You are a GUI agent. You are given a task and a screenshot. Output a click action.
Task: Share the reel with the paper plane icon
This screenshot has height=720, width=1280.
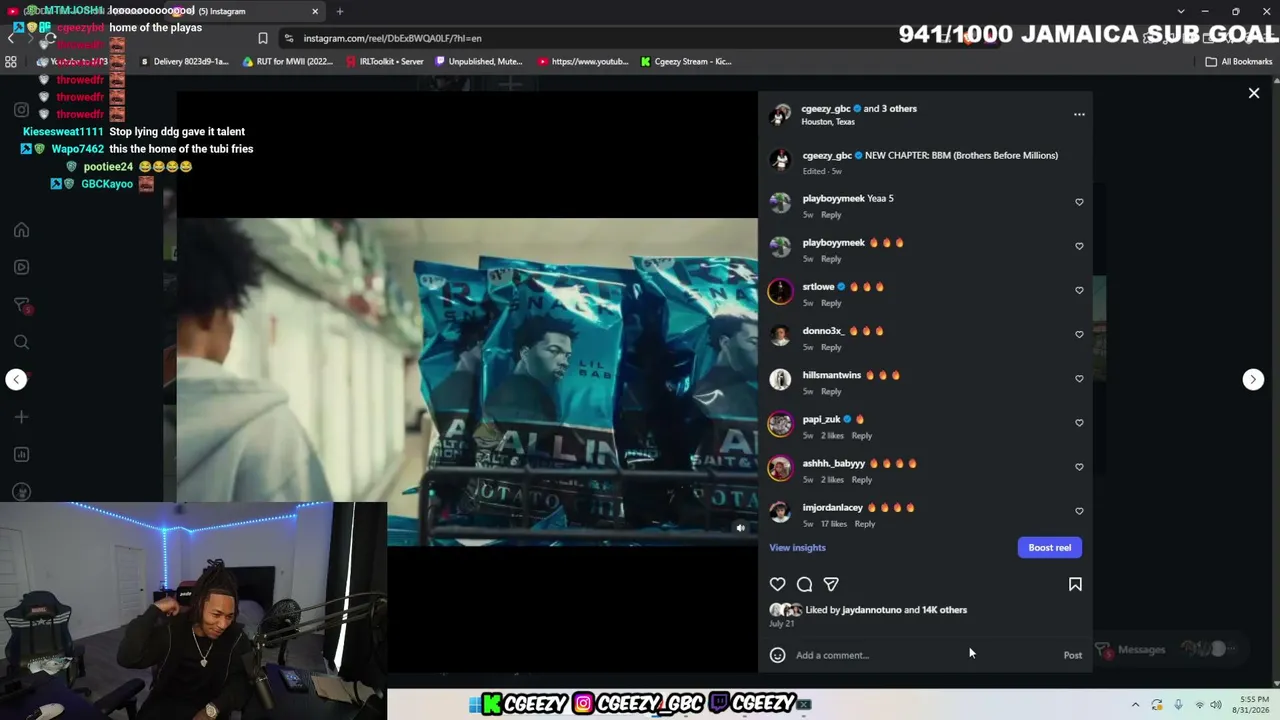[831, 584]
